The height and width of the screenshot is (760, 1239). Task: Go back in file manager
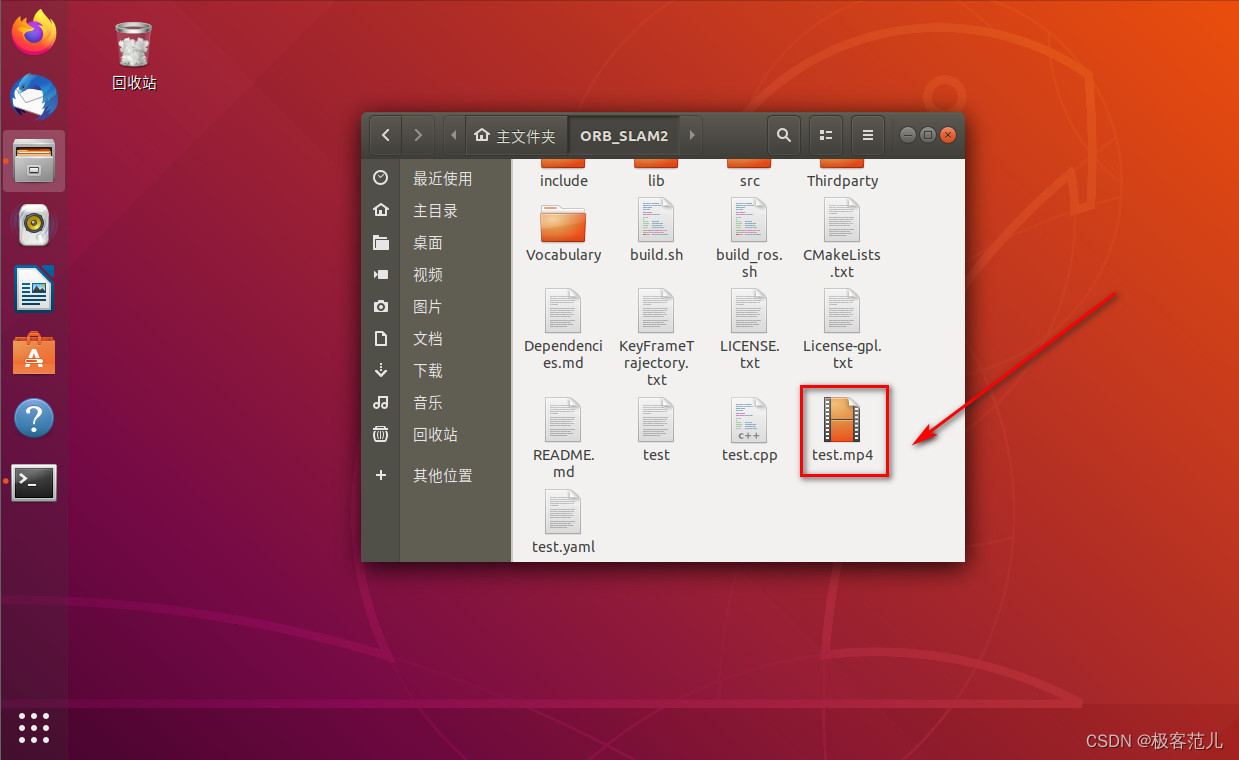click(386, 135)
